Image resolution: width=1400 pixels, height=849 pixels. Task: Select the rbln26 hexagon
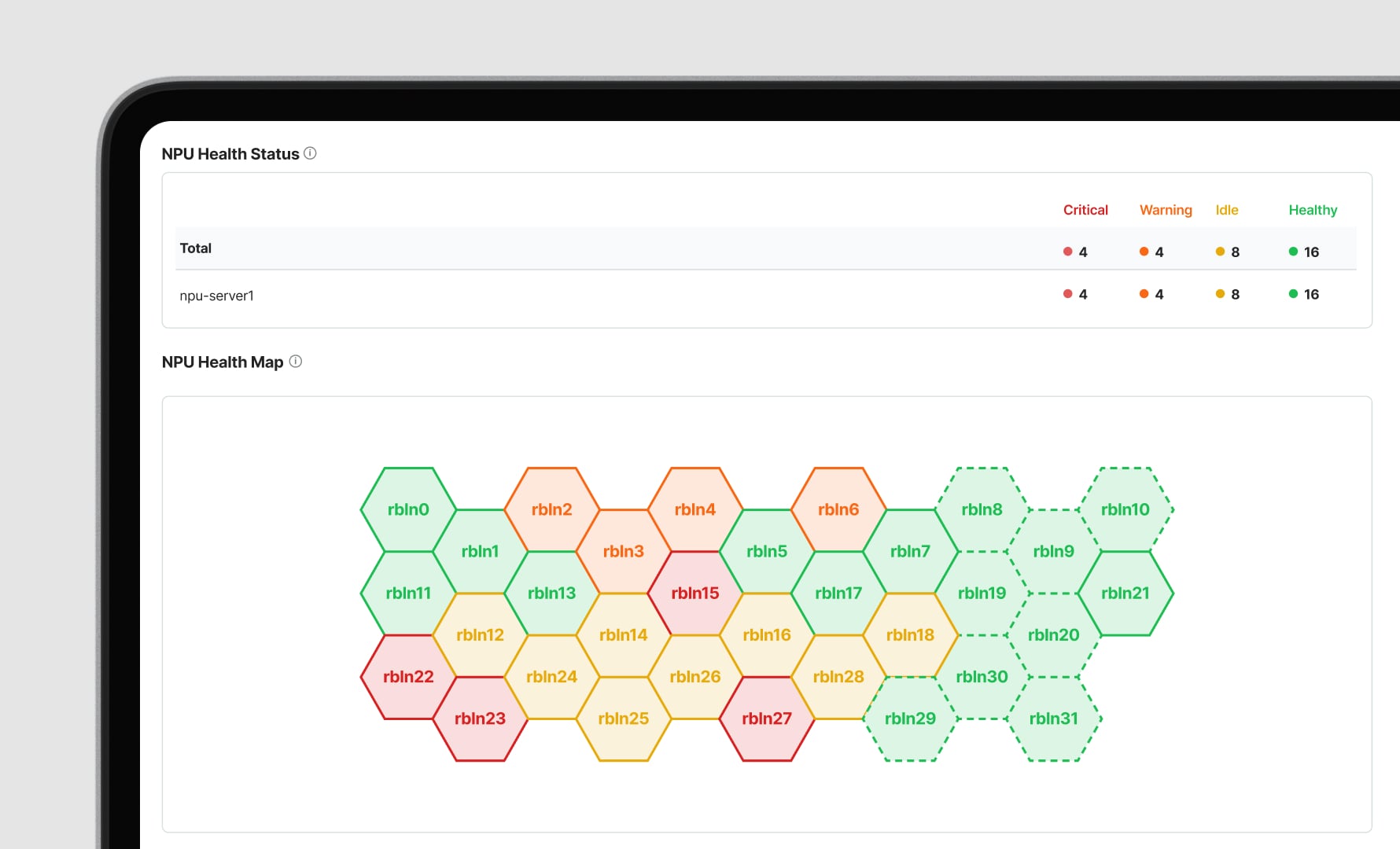(695, 676)
